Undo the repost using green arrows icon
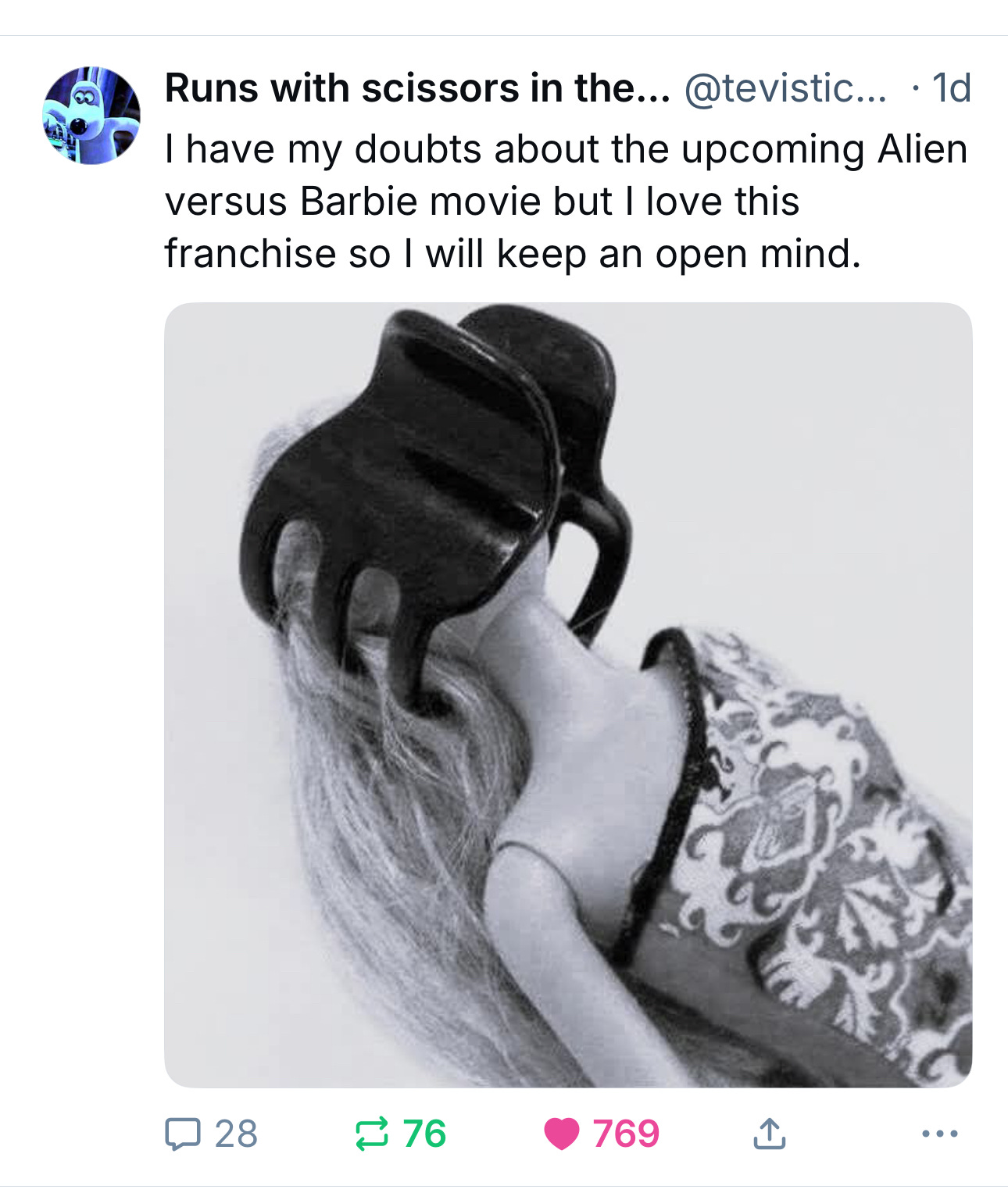1008x1200 pixels. click(x=371, y=1134)
